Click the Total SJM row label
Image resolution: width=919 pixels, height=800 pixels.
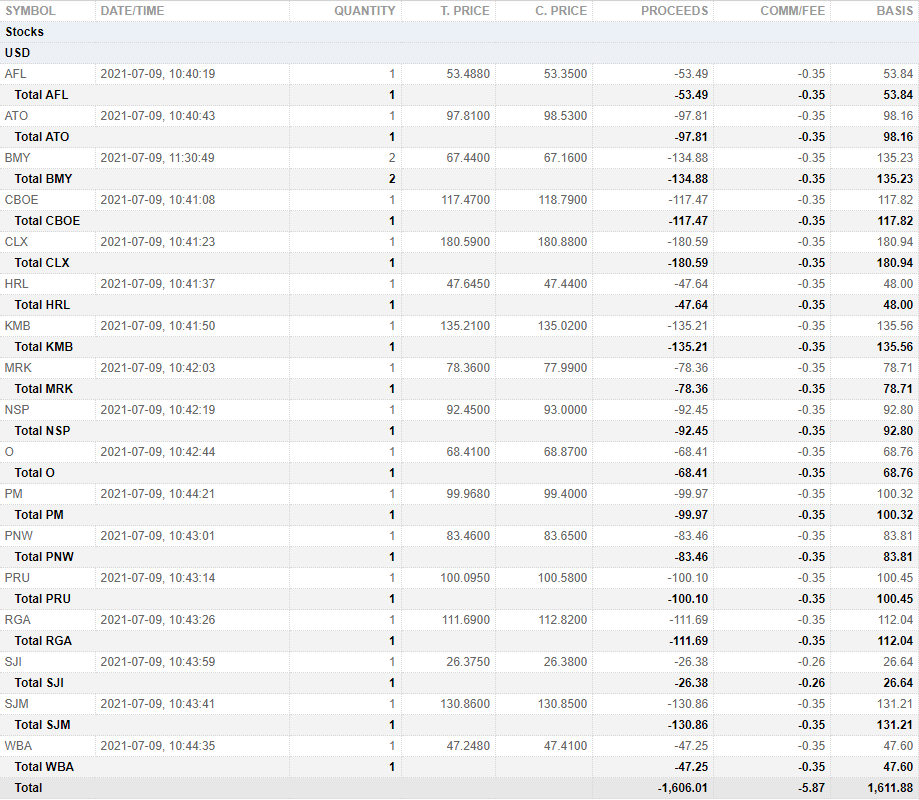pyautogui.click(x=42, y=726)
